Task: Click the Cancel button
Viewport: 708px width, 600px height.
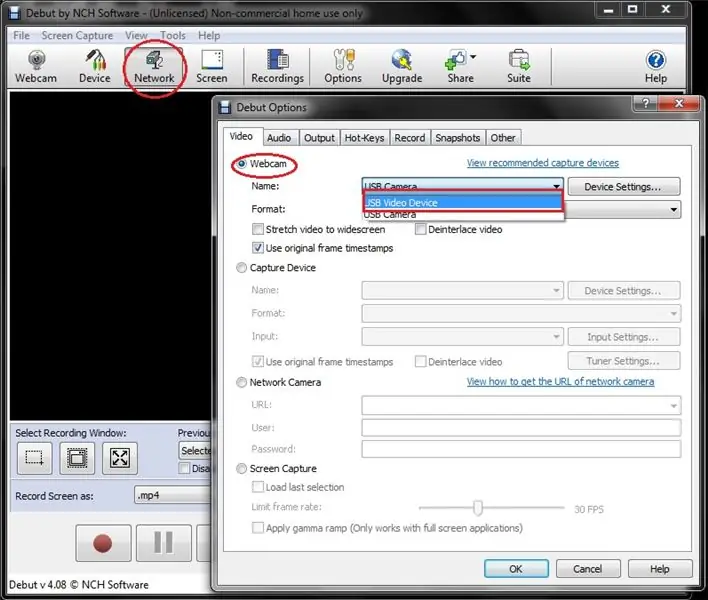Action: click(588, 569)
